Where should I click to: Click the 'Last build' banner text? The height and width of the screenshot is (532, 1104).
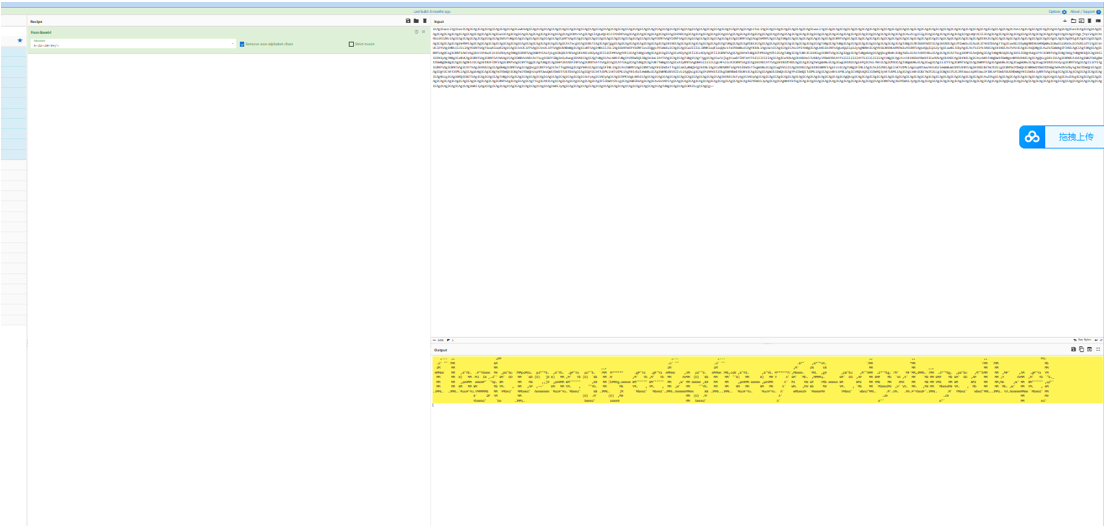[x=432, y=12]
